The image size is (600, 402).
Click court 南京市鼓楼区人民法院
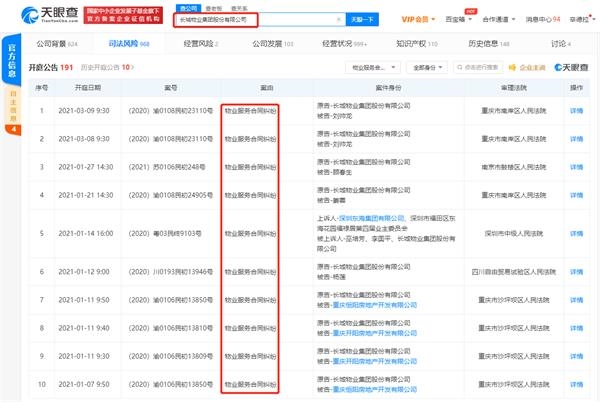point(514,167)
